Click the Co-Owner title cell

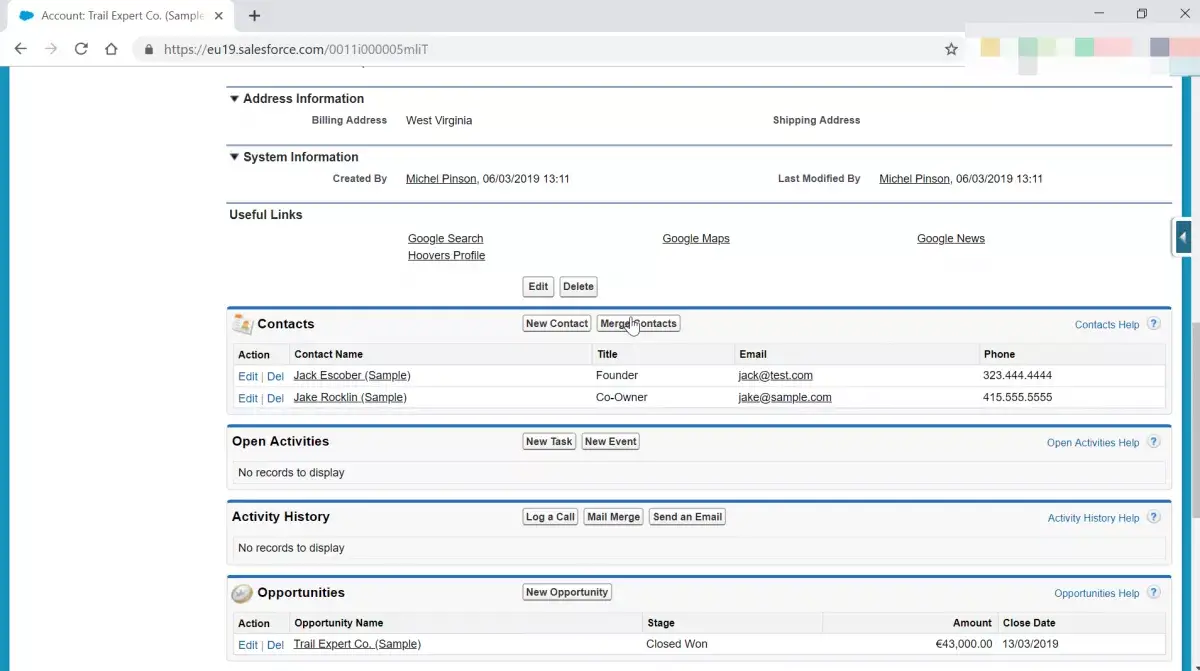622,397
